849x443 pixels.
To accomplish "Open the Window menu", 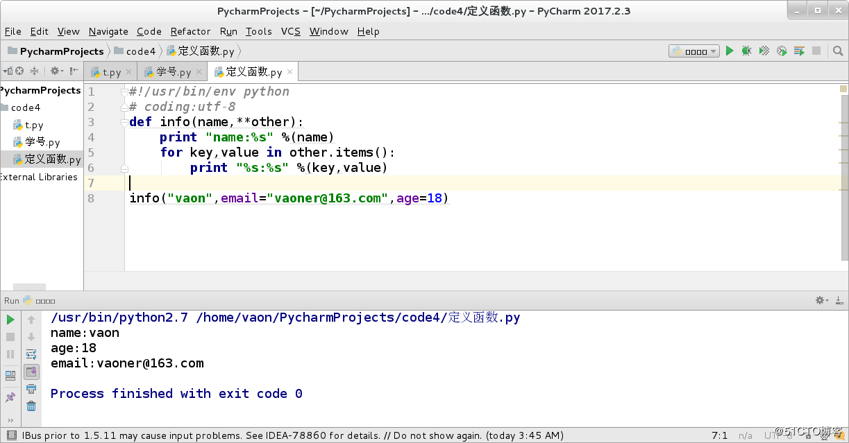I will [x=329, y=31].
